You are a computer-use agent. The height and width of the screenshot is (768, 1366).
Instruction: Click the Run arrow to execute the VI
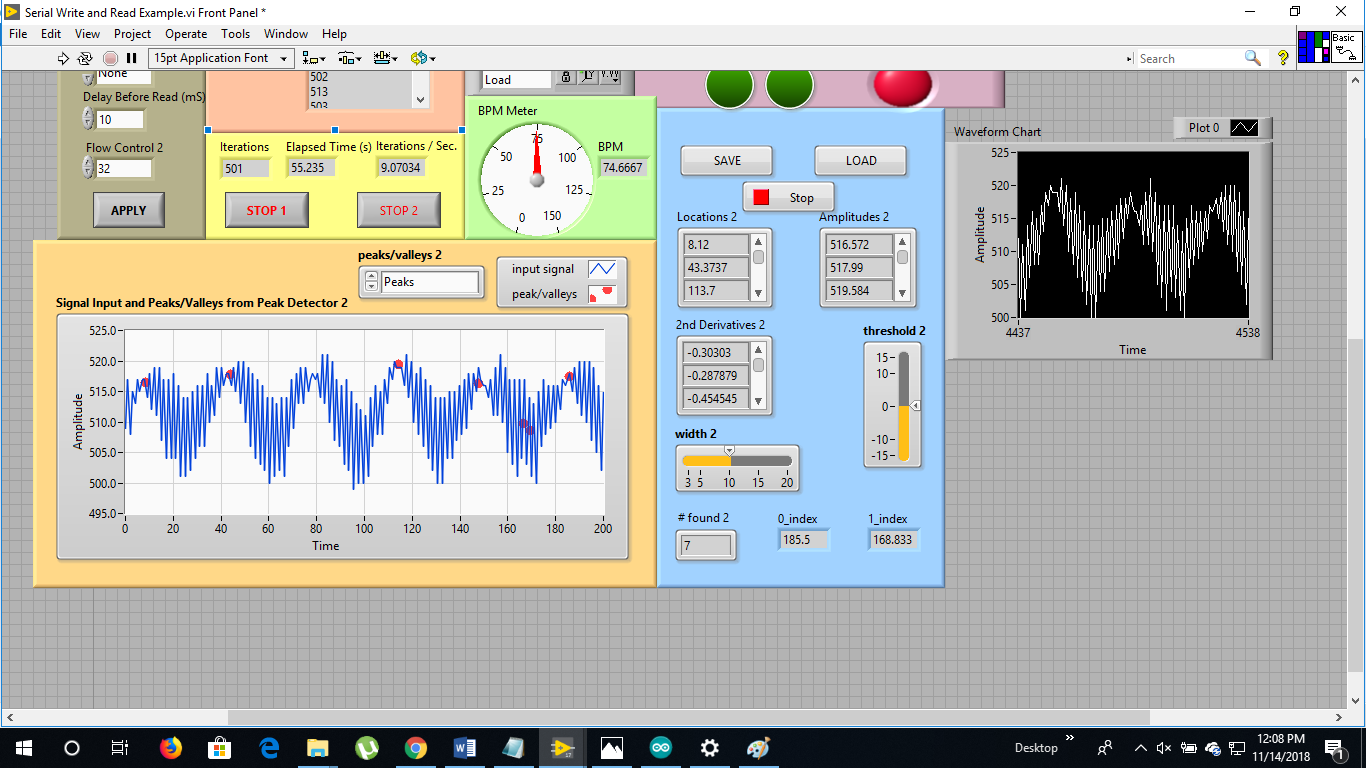pos(63,58)
